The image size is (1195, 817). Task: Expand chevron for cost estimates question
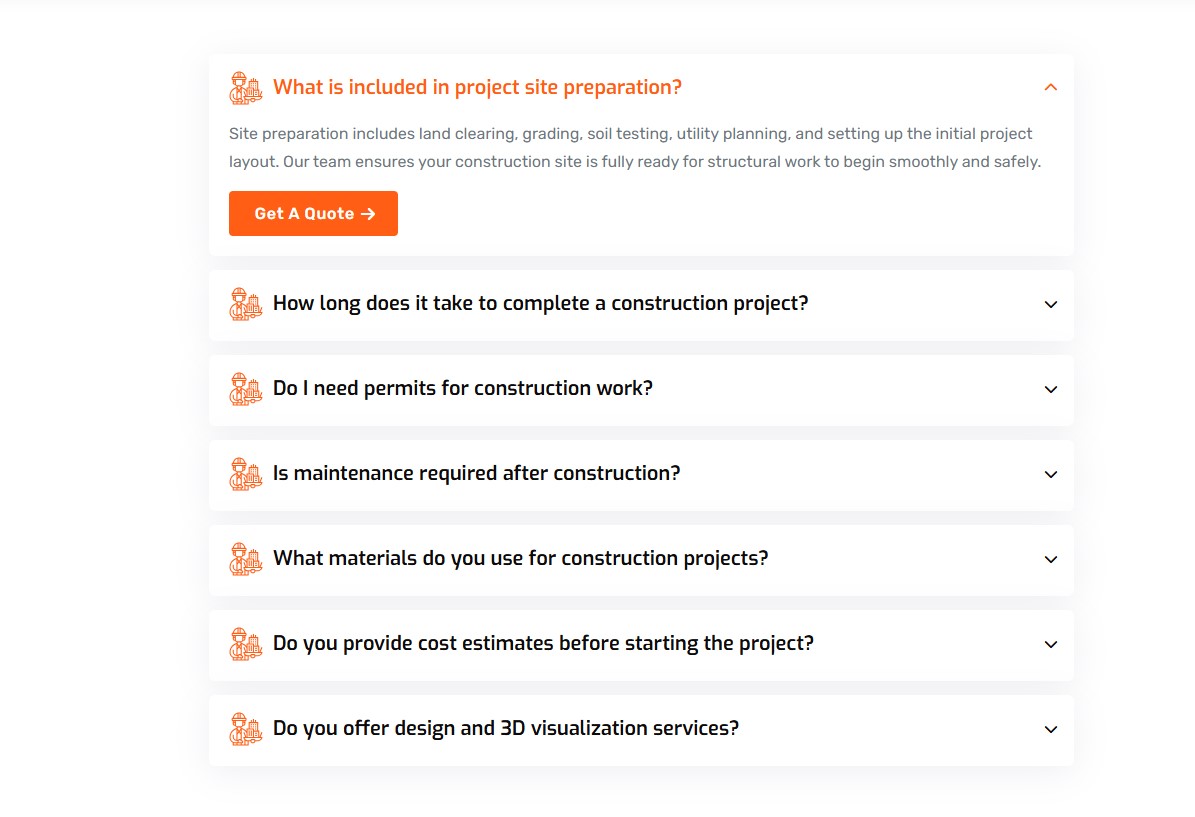click(1050, 644)
